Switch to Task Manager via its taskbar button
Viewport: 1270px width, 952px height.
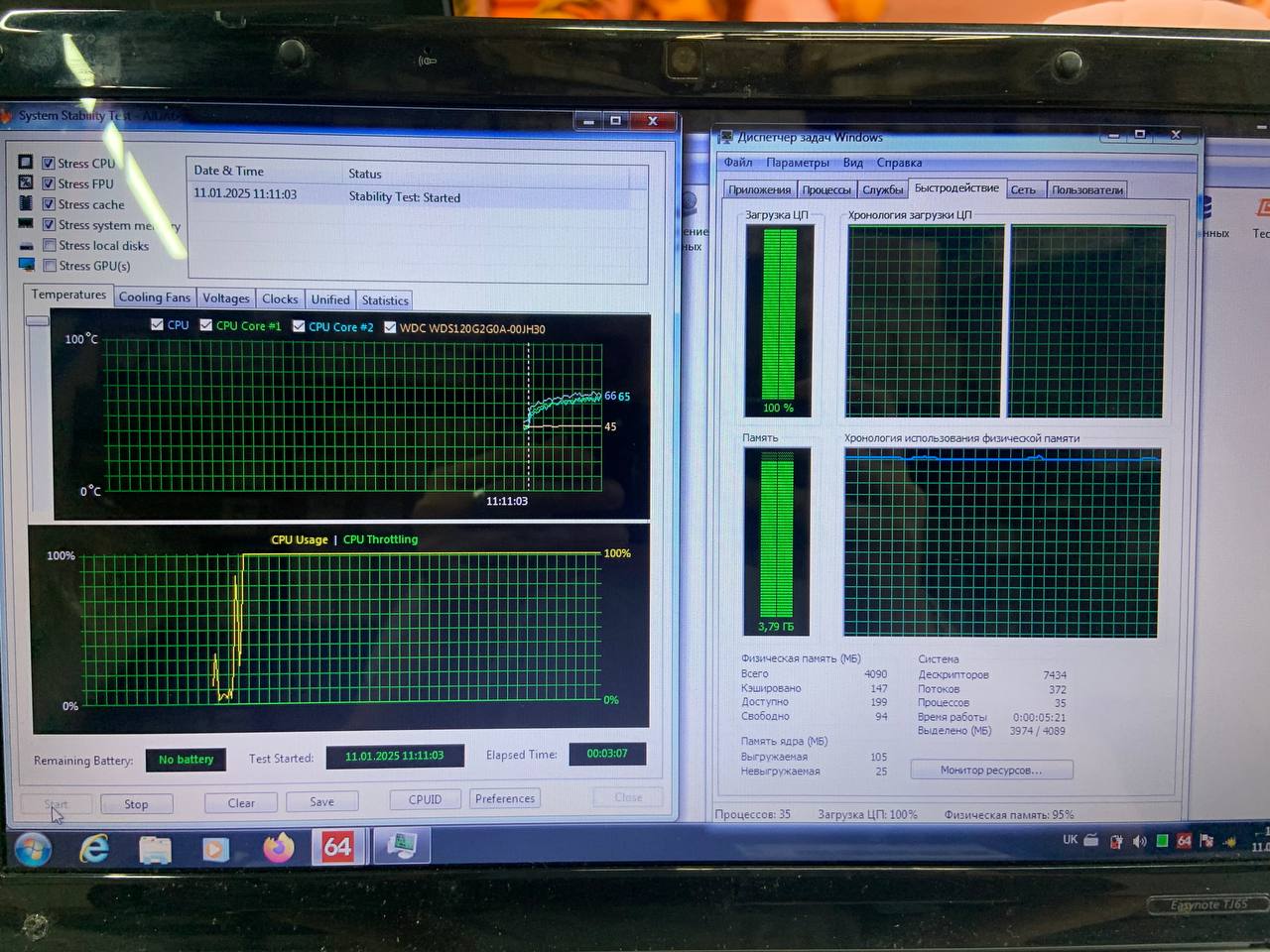(402, 845)
